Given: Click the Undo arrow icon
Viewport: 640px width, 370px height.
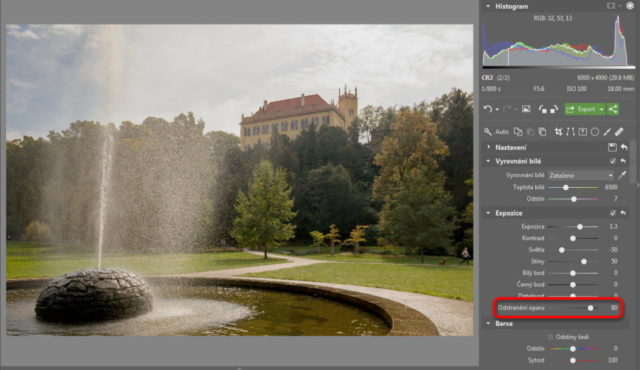Looking at the screenshot, I should (x=488, y=109).
